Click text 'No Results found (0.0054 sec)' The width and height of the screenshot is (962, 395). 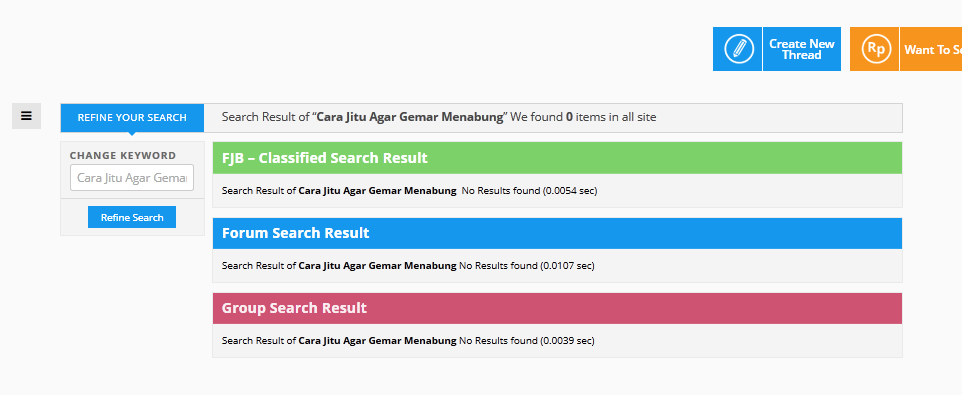coord(529,191)
